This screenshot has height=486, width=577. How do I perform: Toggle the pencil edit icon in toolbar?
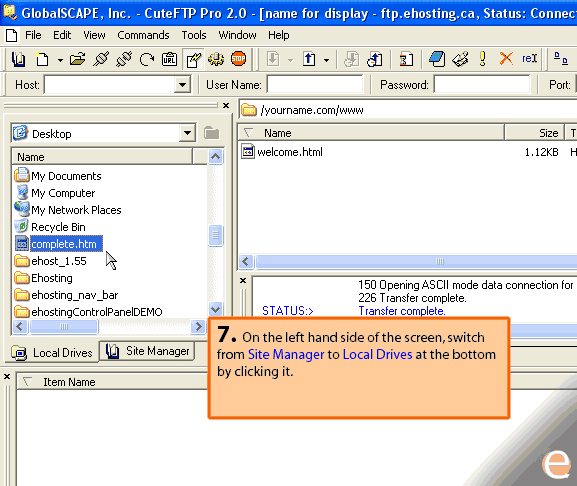point(194,59)
